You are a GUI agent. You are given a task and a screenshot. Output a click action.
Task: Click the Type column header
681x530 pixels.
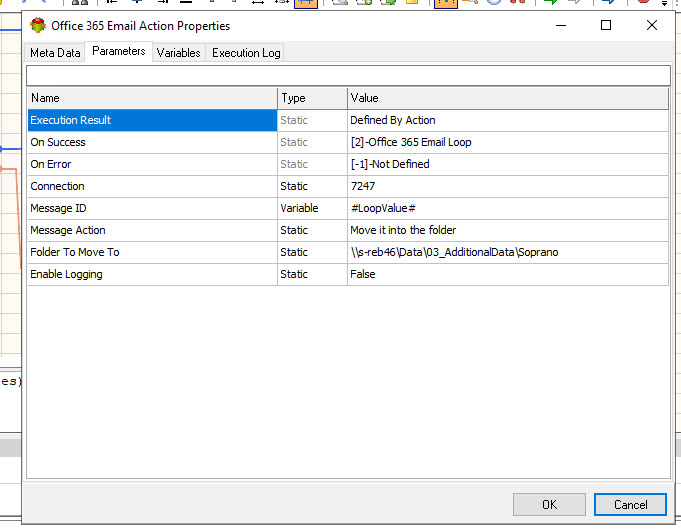coord(312,98)
